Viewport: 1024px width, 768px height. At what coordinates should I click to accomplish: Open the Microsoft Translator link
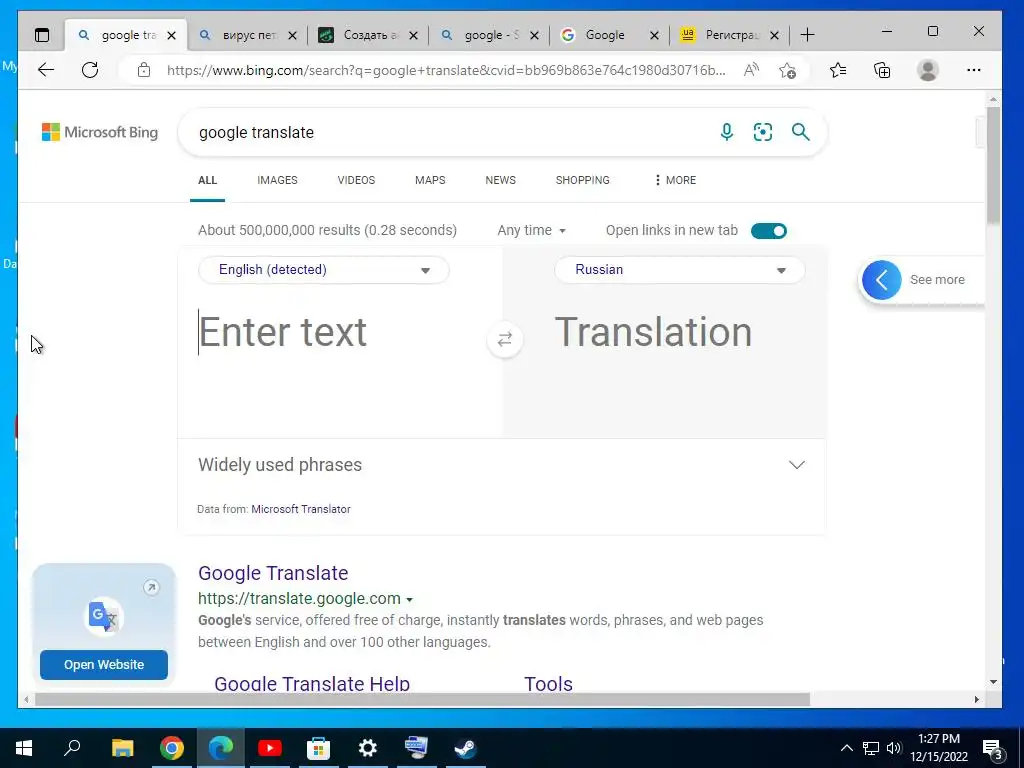(301, 509)
